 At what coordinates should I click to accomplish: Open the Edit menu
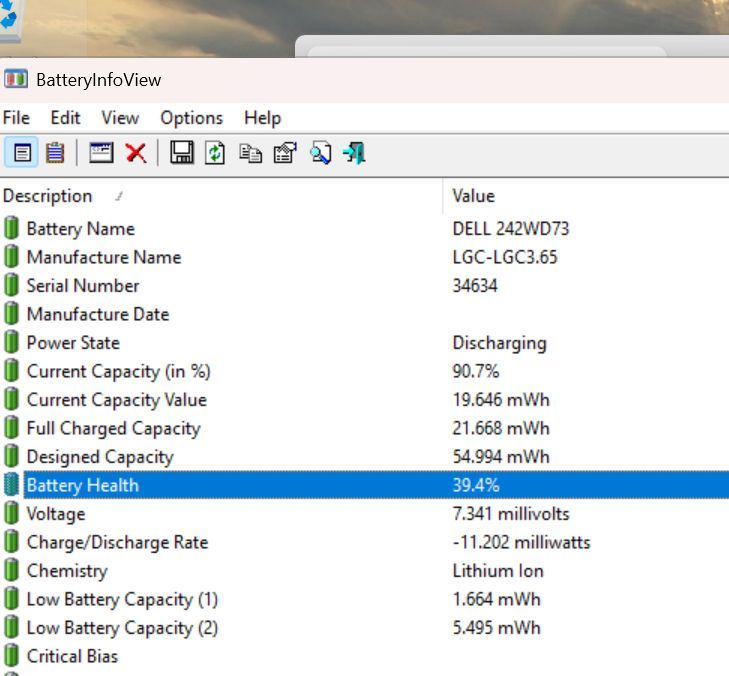[66, 118]
